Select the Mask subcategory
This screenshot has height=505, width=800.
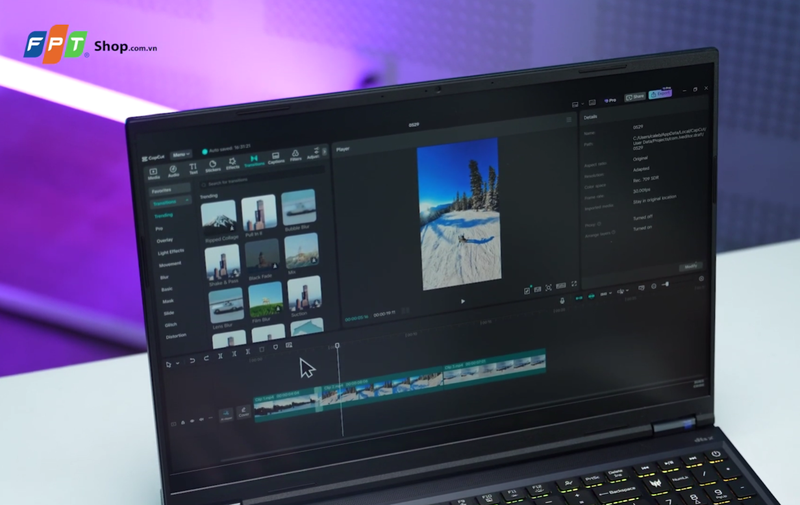168,301
